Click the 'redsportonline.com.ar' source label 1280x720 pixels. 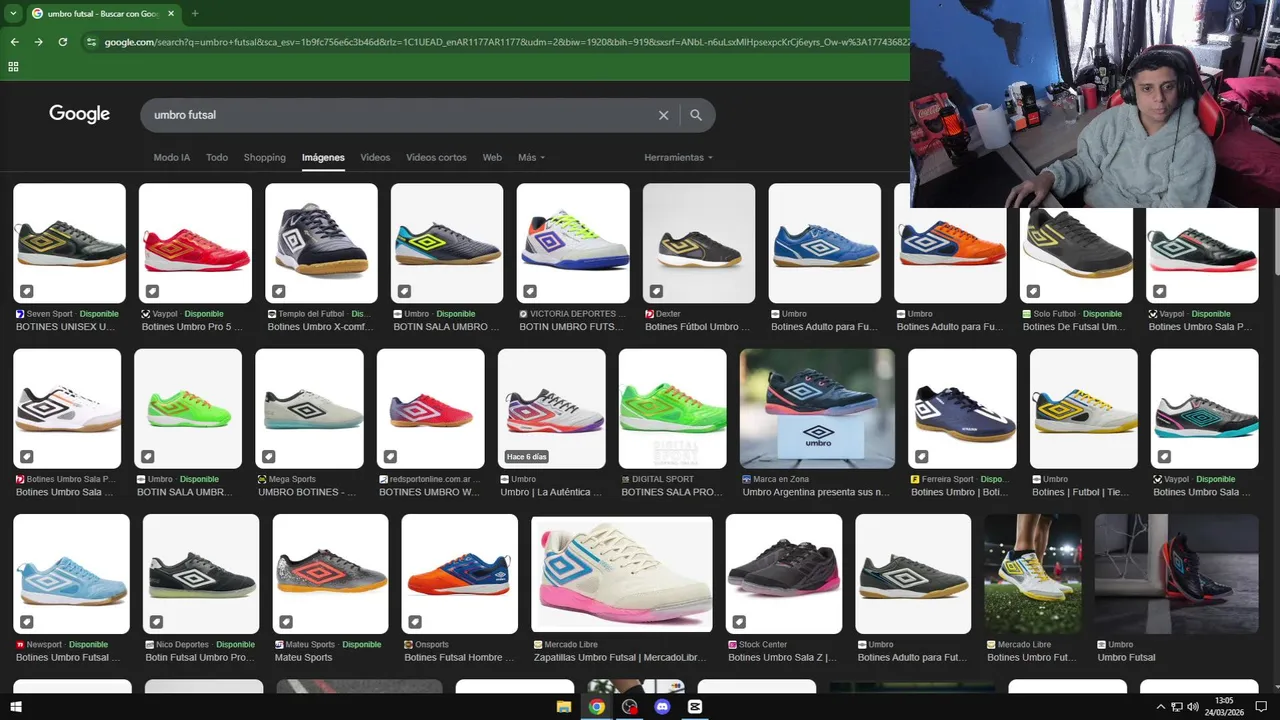tap(433, 480)
